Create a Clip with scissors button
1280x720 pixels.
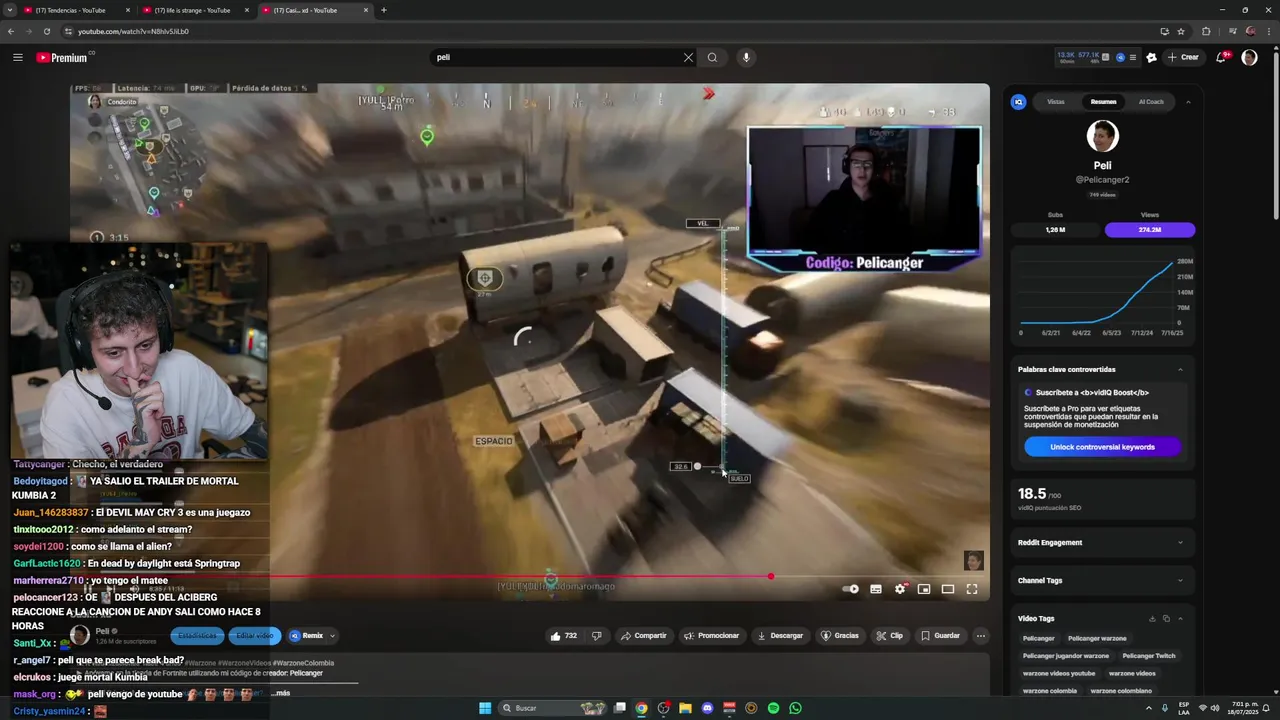click(890, 636)
